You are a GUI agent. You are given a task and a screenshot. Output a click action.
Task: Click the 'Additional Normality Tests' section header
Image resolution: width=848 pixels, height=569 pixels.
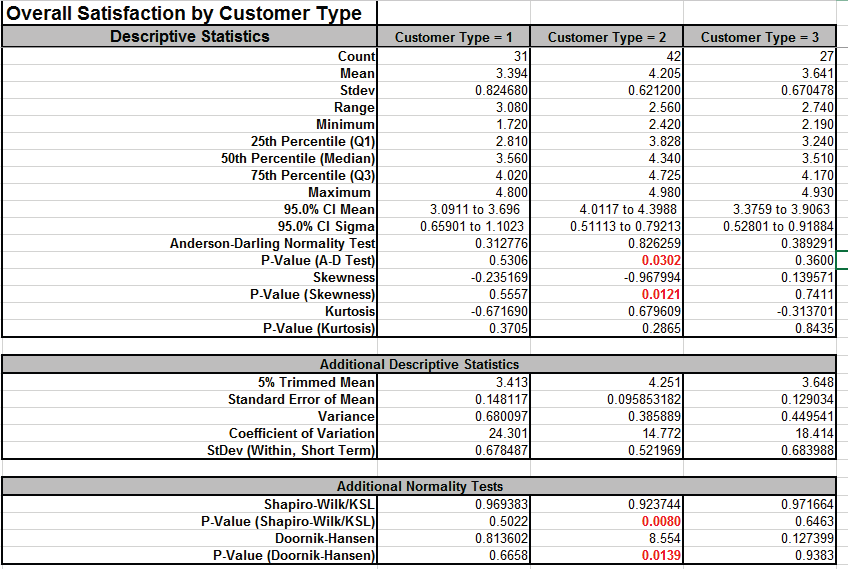tap(418, 486)
